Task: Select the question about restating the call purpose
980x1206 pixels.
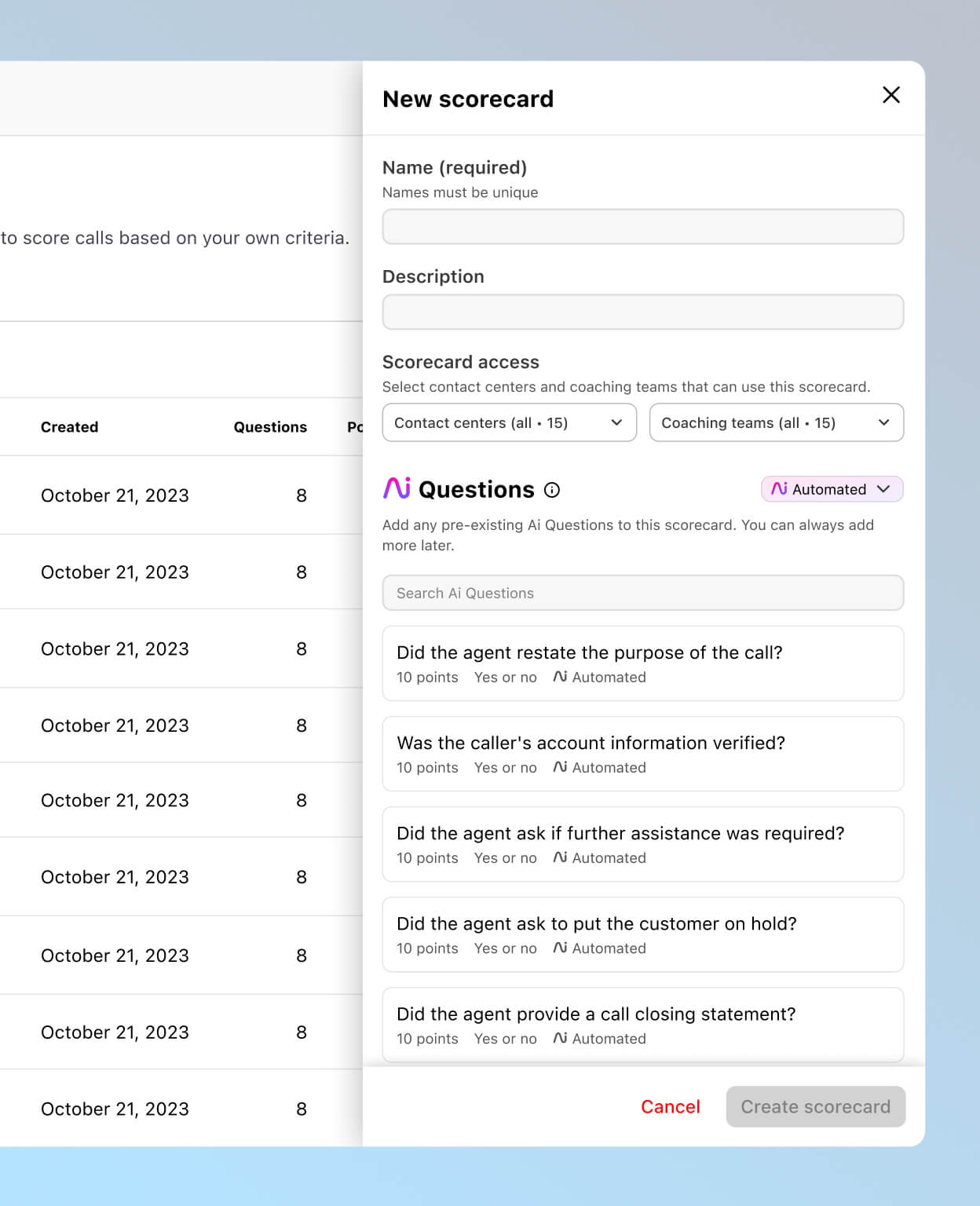Action: point(642,663)
